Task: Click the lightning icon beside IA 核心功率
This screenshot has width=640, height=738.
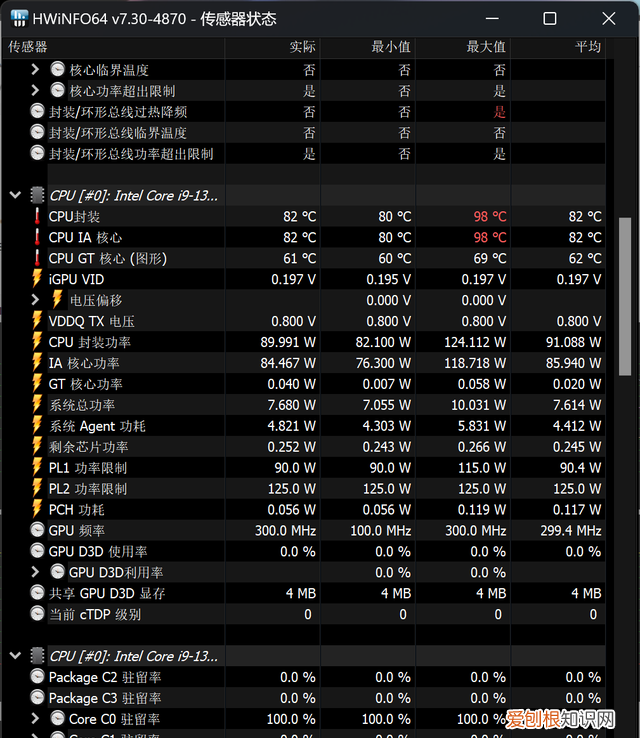Action: pos(37,362)
